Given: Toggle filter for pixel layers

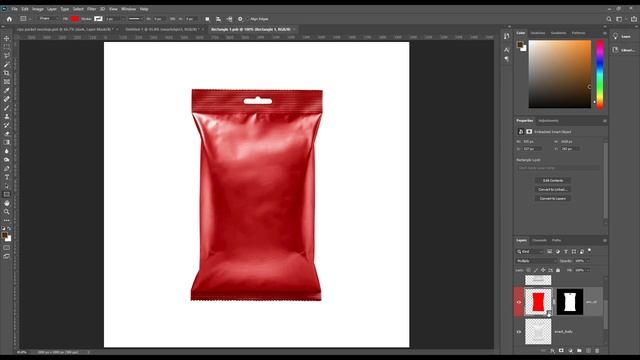Looking at the screenshot, I should 549,251.
